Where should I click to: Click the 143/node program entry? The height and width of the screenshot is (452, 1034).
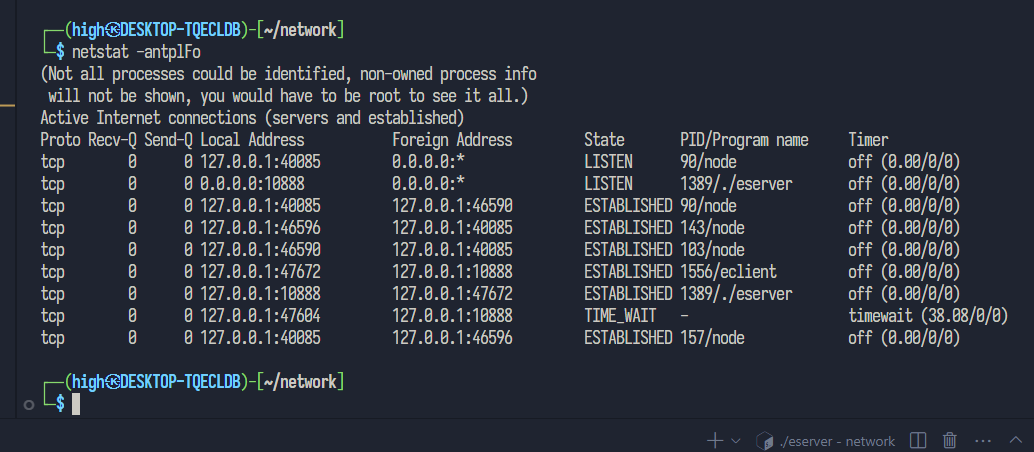point(712,227)
